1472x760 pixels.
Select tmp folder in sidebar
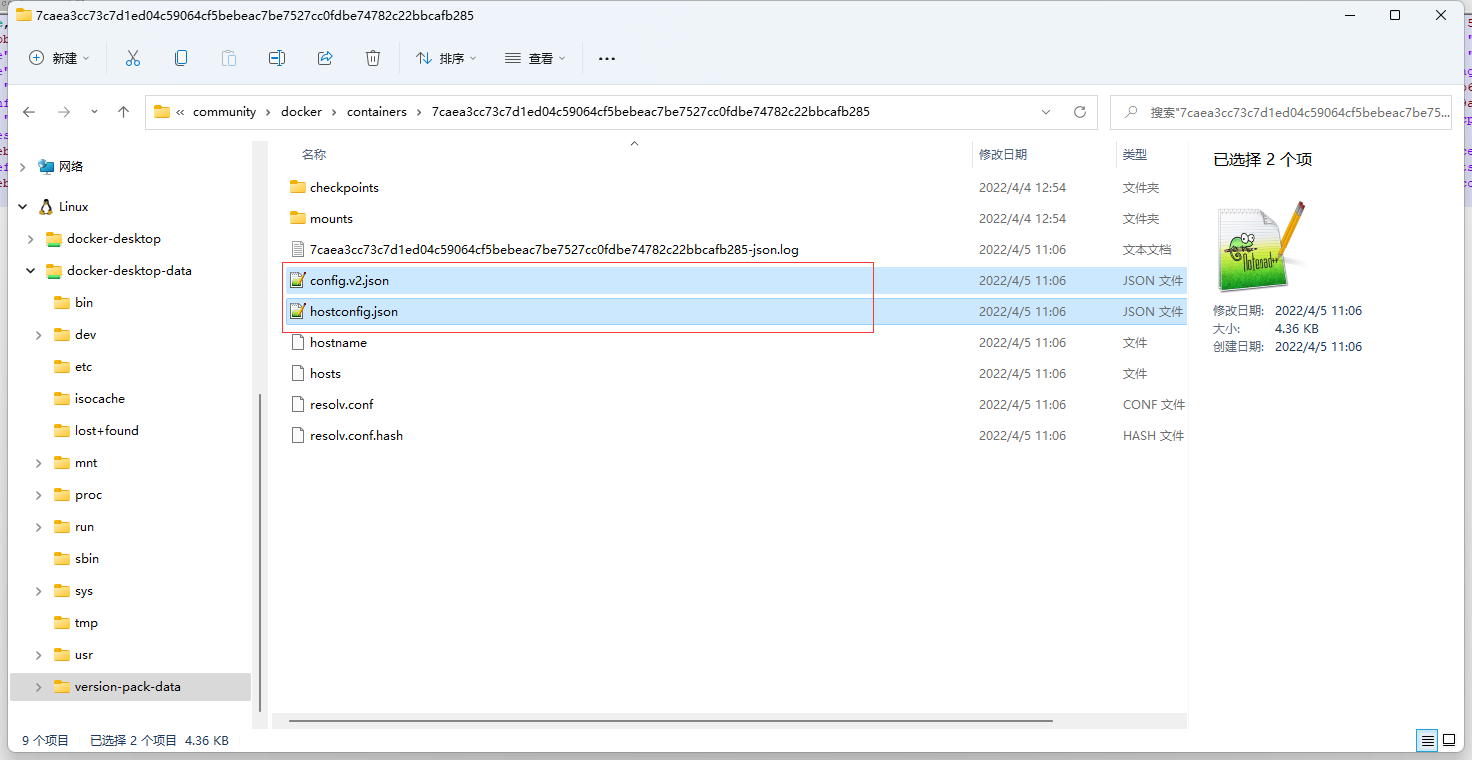pos(86,623)
